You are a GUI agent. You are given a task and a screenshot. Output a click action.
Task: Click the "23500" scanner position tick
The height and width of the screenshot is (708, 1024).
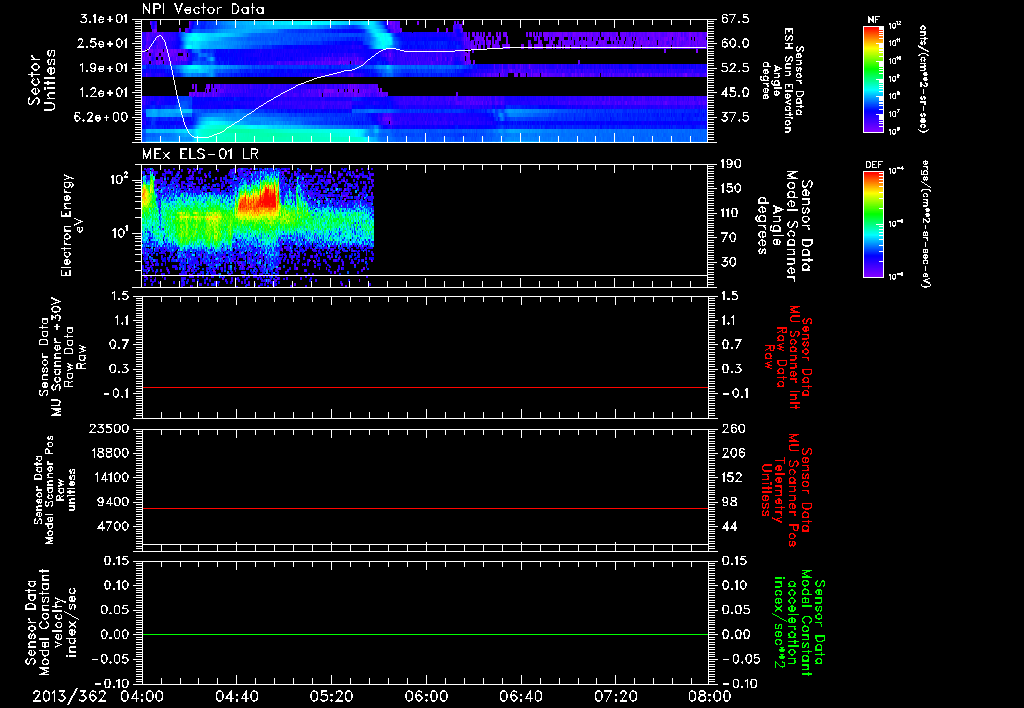coord(110,428)
